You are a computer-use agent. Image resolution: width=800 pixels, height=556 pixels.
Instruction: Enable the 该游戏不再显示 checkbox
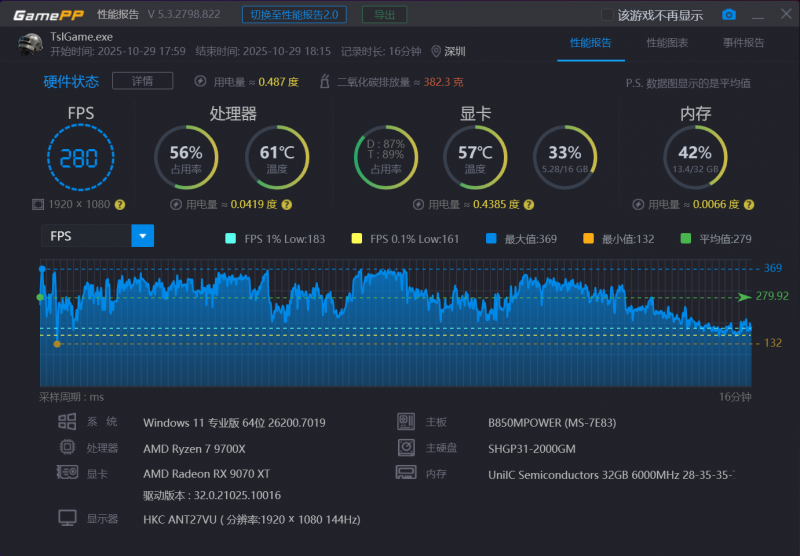pos(607,15)
